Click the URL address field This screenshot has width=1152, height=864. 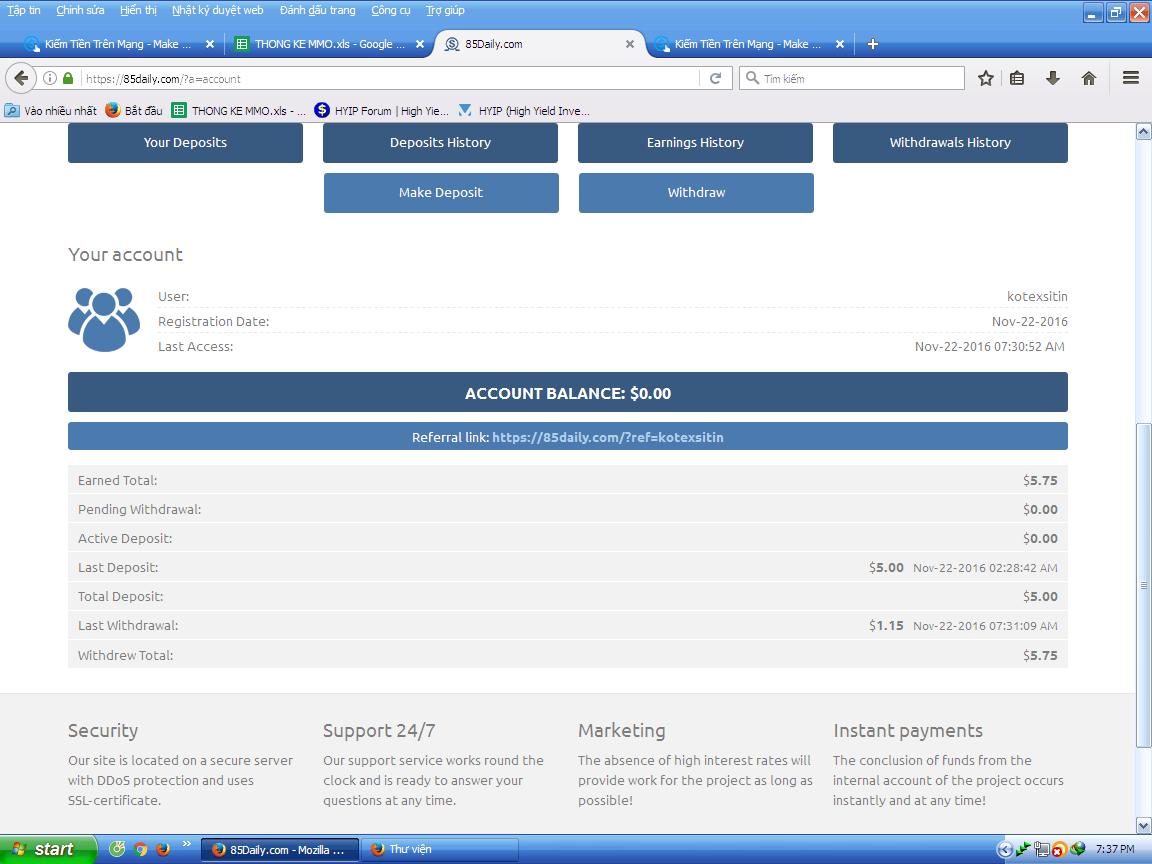pos(389,78)
